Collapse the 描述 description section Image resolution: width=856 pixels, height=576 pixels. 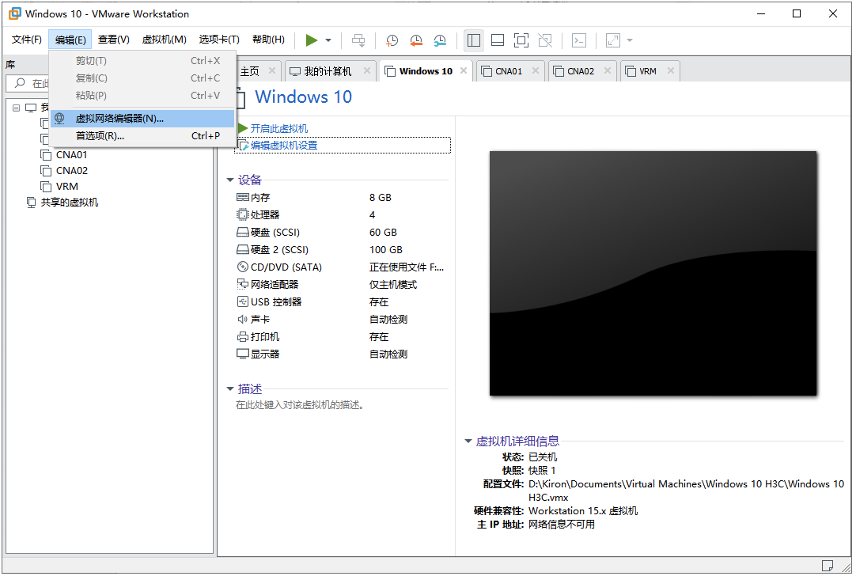(x=230, y=389)
